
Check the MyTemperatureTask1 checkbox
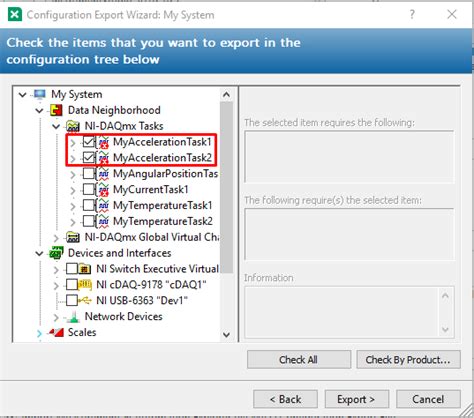pos(88,205)
